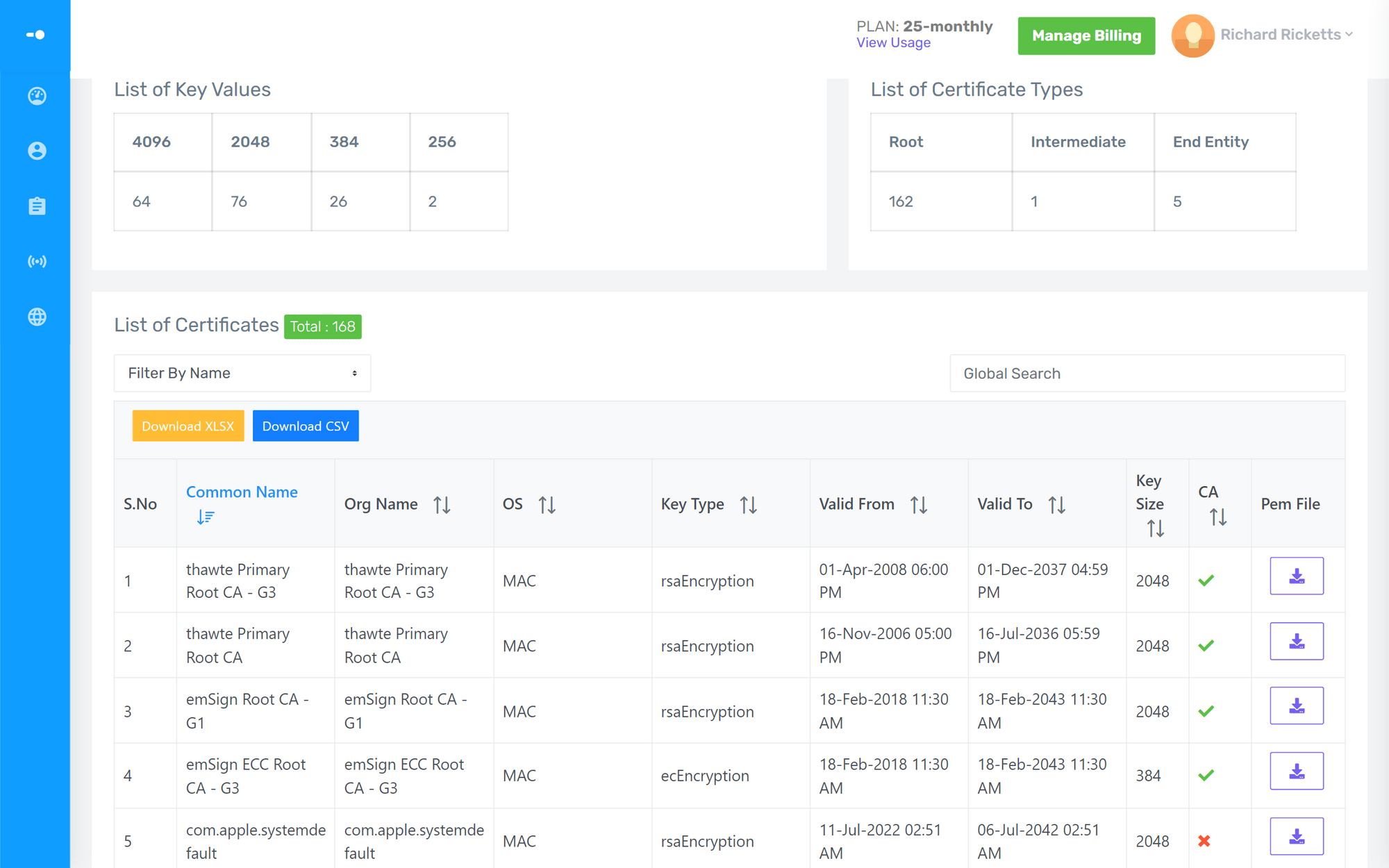1389x868 pixels.
Task: Download Pem file for emSign Root CA - G1
Action: click(1296, 706)
